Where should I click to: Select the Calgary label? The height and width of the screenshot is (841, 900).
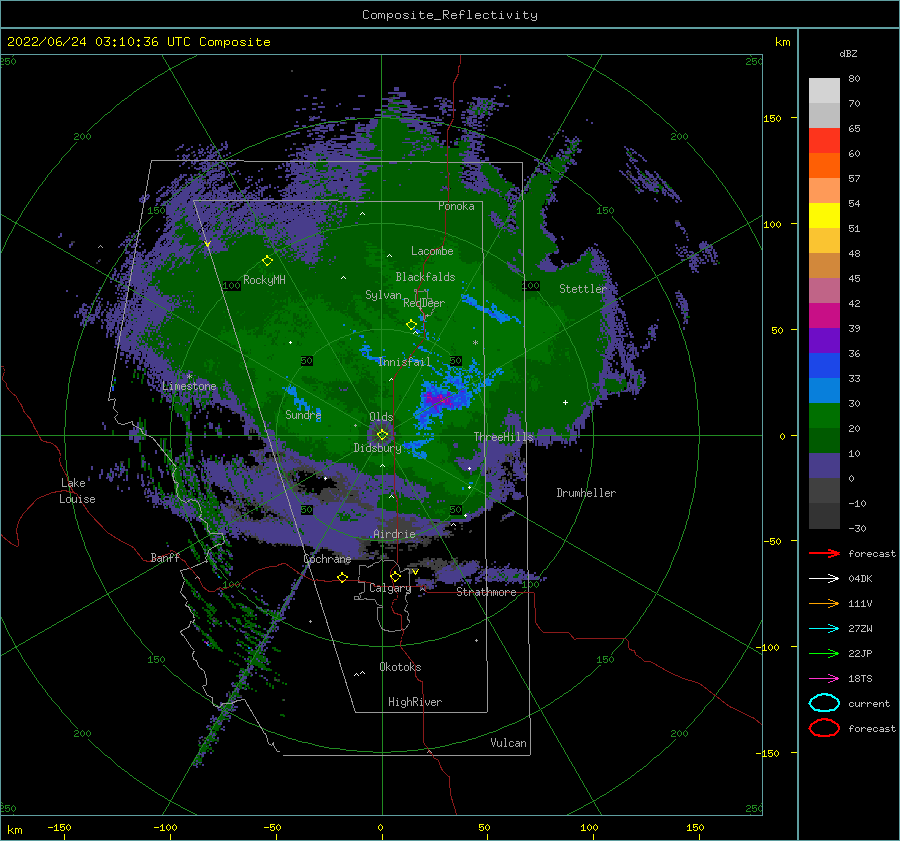coord(390,588)
